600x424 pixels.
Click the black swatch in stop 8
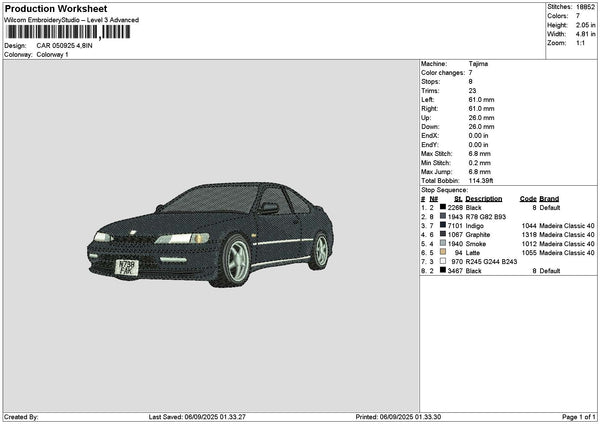pos(443,270)
